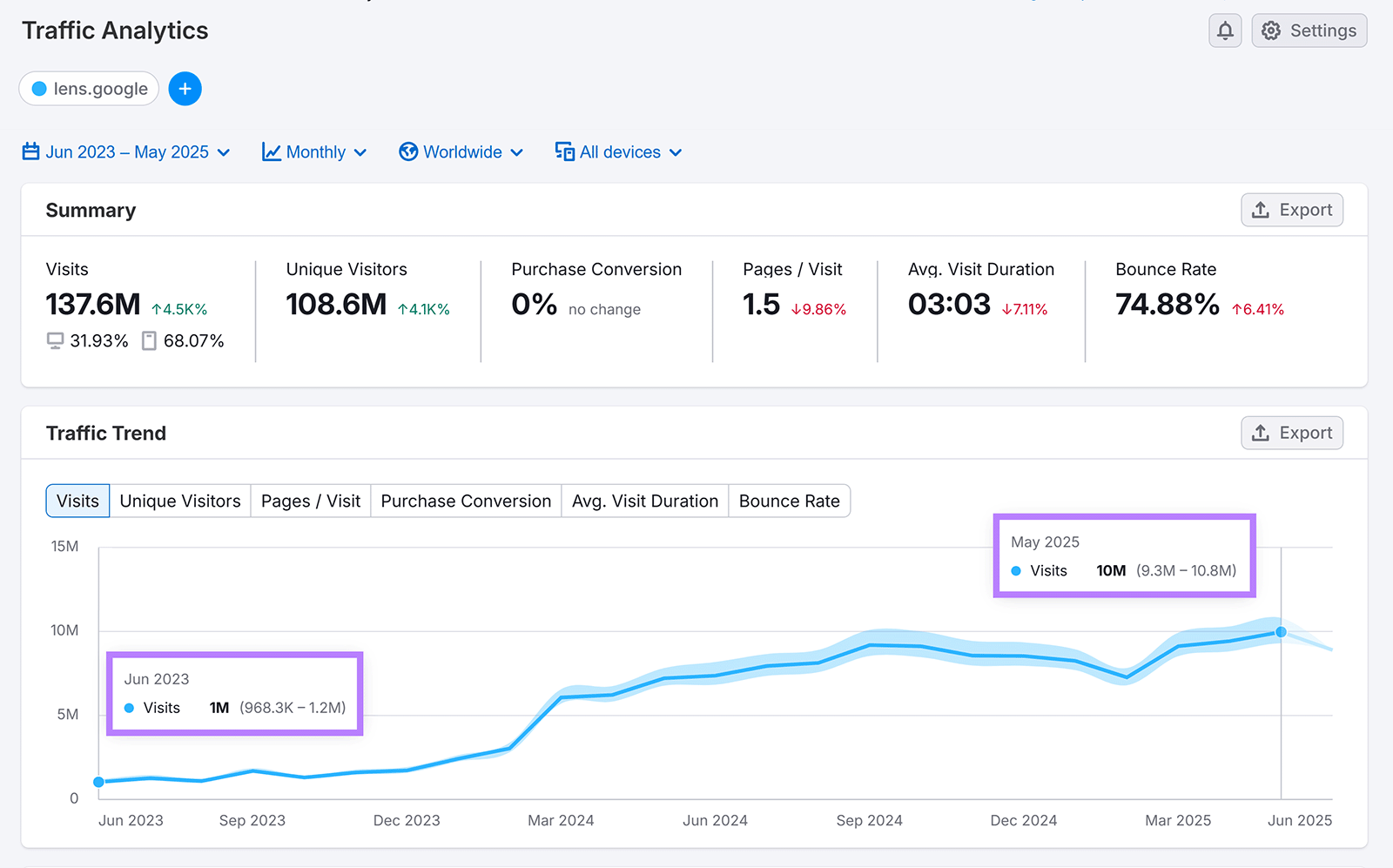This screenshot has height=868, width=1393.
Task: Click the devices icon beside All devices
Action: (563, 151)
